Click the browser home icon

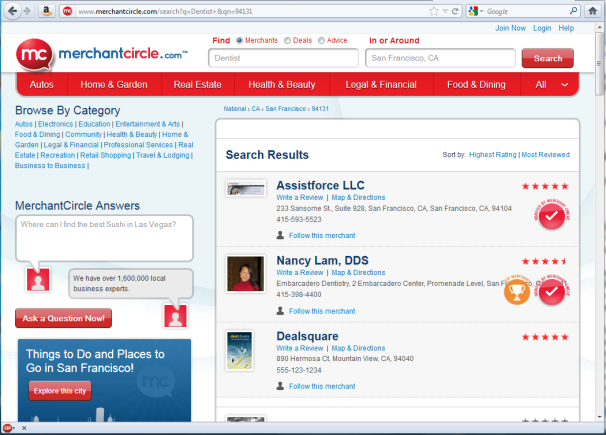point(592,11)
